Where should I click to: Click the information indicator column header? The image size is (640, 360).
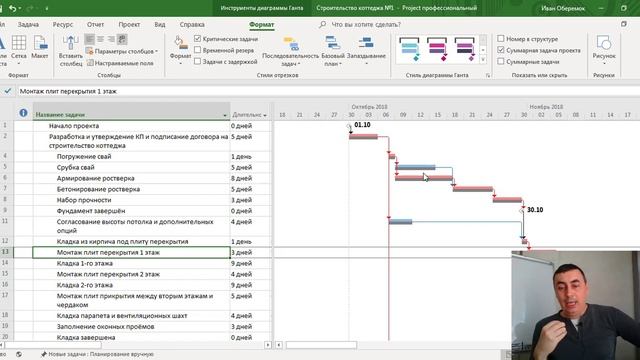pyautogui.click(x=23, y=113)
